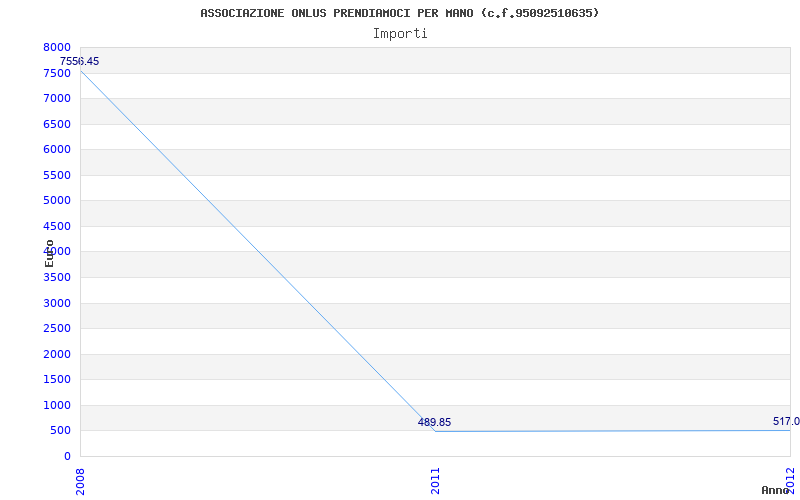Viewport: 800px width, 500px height.
Task: Select the 2008 x-axis year label
Action: click(80, 482)
